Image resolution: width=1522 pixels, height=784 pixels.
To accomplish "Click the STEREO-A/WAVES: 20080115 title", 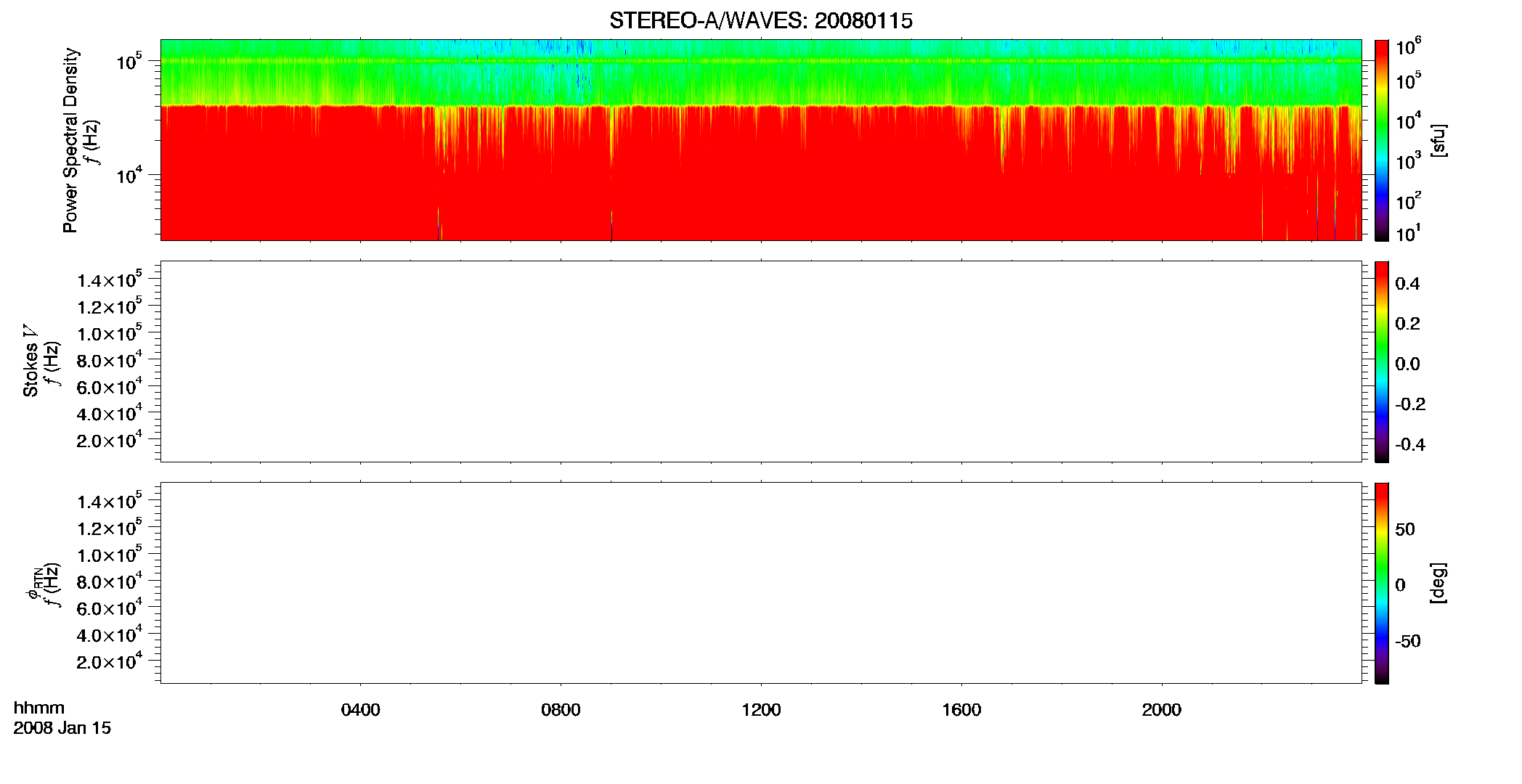I will pos(761,21).
